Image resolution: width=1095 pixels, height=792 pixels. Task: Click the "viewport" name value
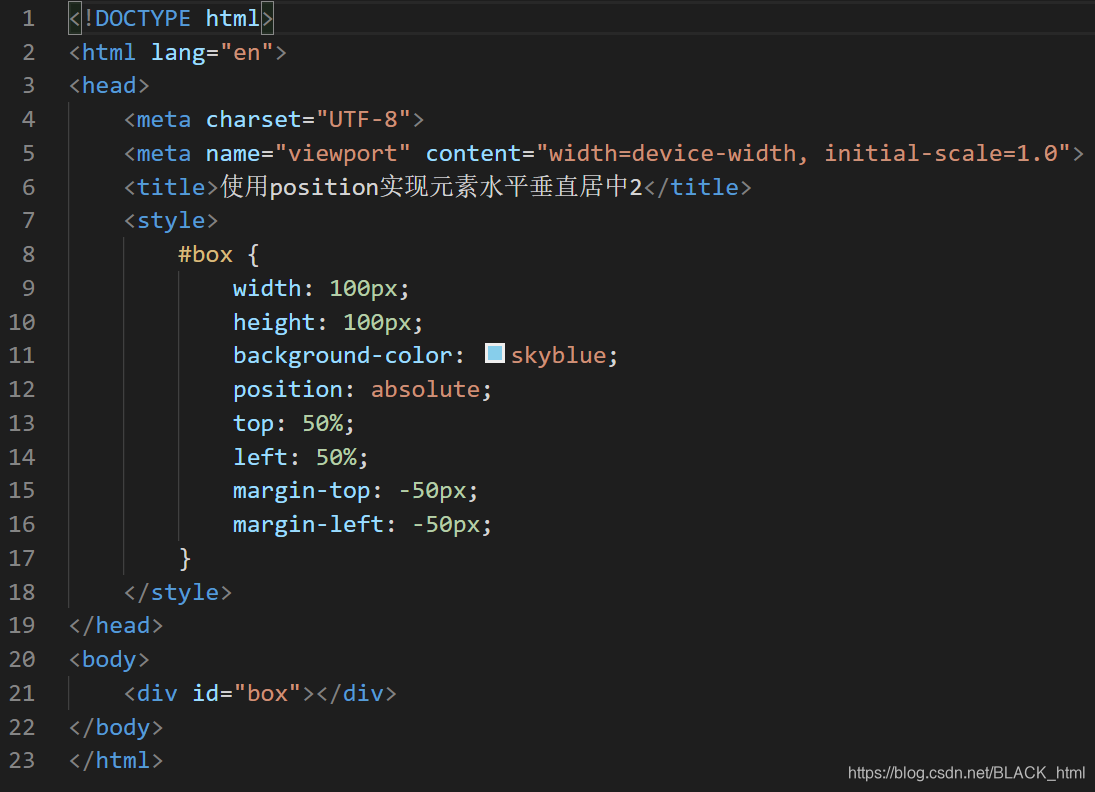[342, 153]
